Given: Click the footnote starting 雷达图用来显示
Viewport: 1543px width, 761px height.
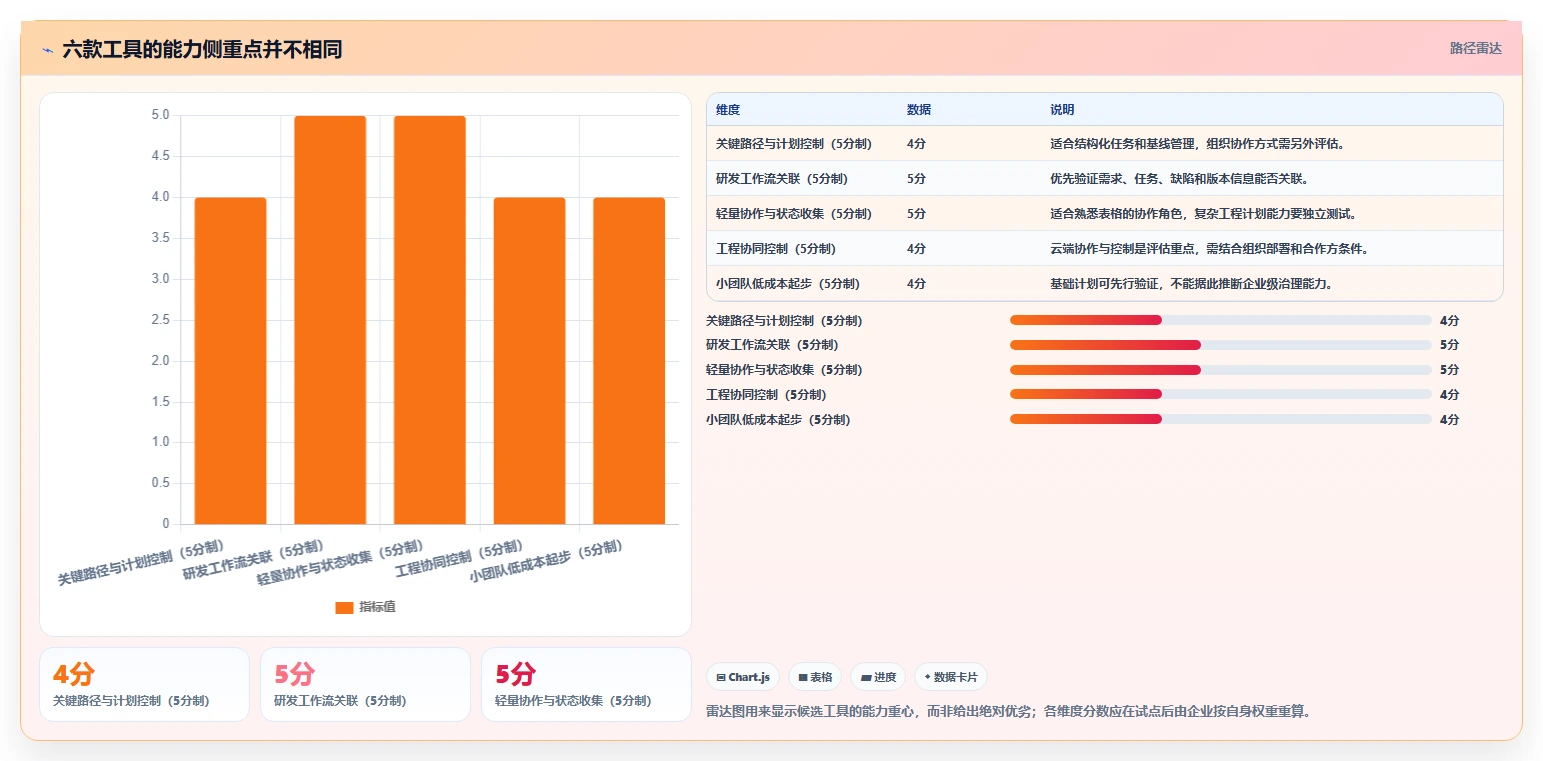Looking at the screenshot, I should click(1008, 712).
